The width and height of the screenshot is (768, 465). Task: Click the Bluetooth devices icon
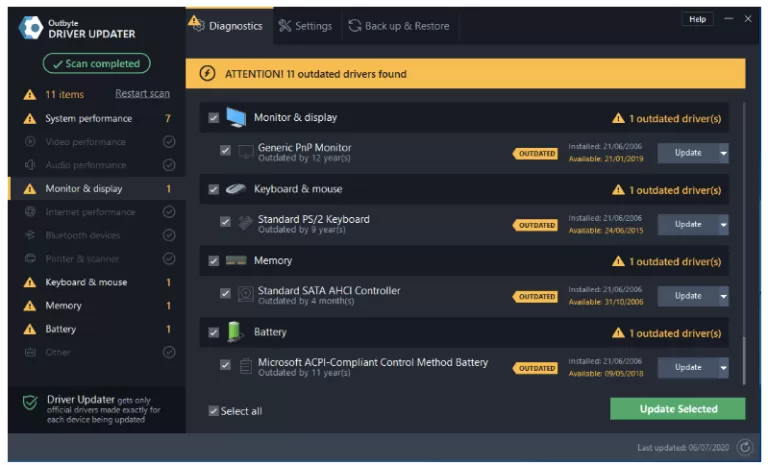click(x=30, y=236)
